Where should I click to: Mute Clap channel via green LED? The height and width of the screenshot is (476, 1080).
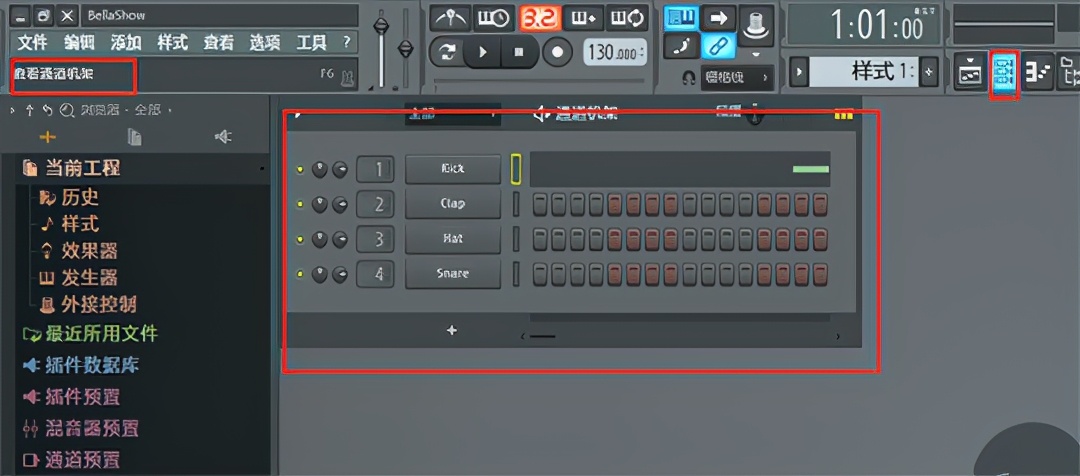(300, 205)
